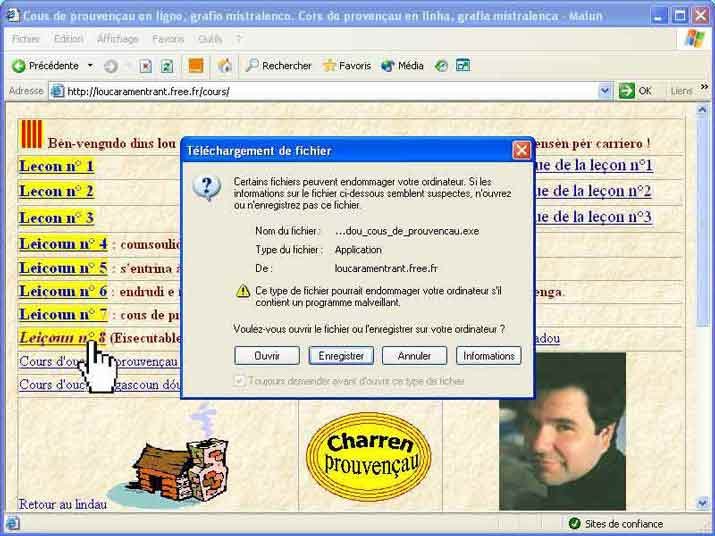The height and width of the screenshot is (536, 715).
Task: Click the green Précédente back arrow icon
Action: pos(19,66)
